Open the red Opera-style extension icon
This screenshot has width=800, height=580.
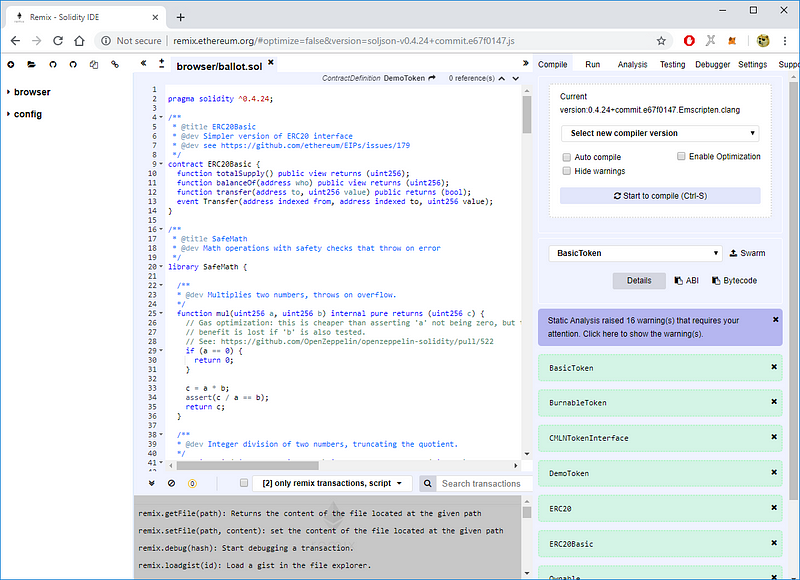click(689, 41)
